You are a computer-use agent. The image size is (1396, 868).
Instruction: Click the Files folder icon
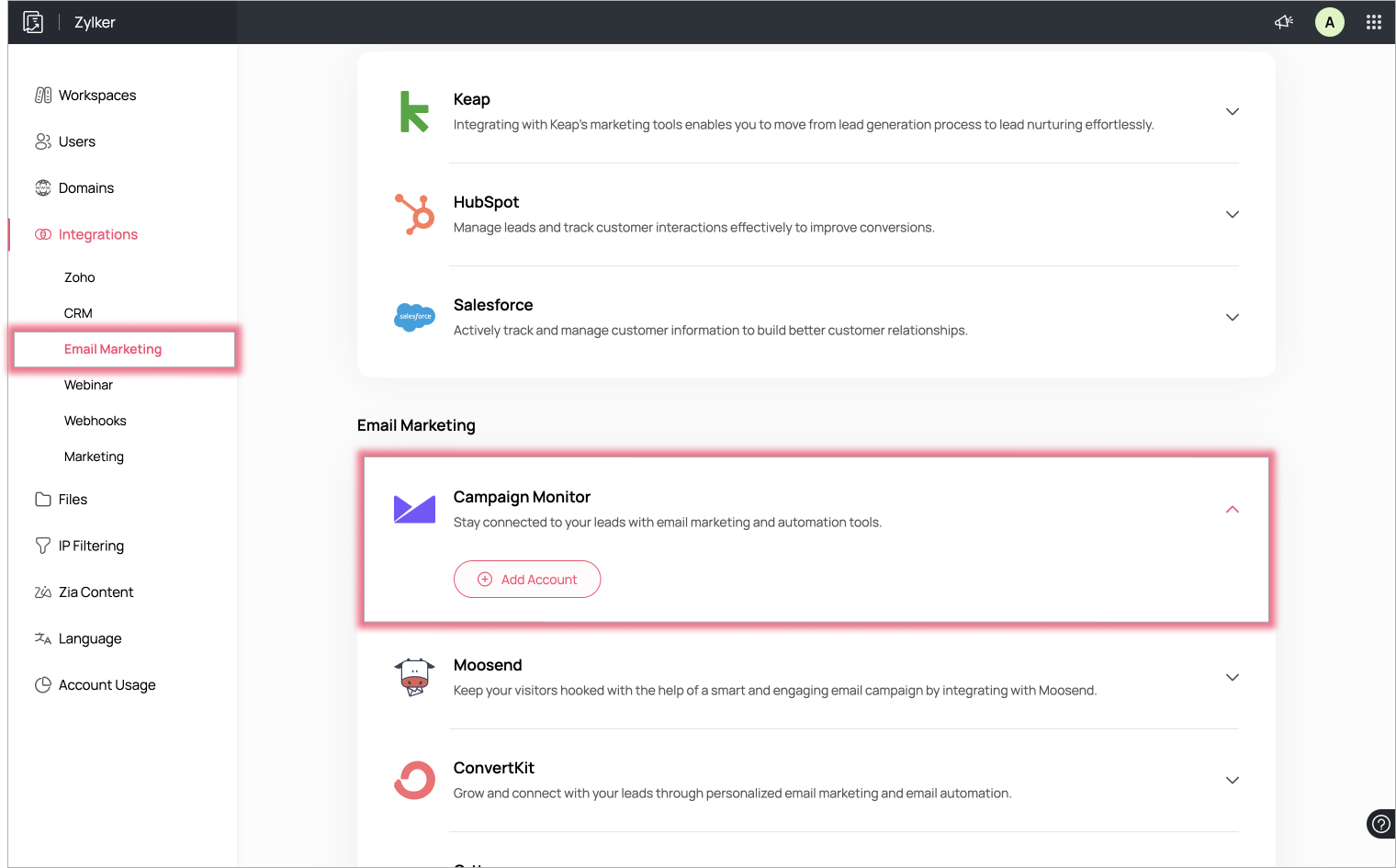tap(43, 500)
